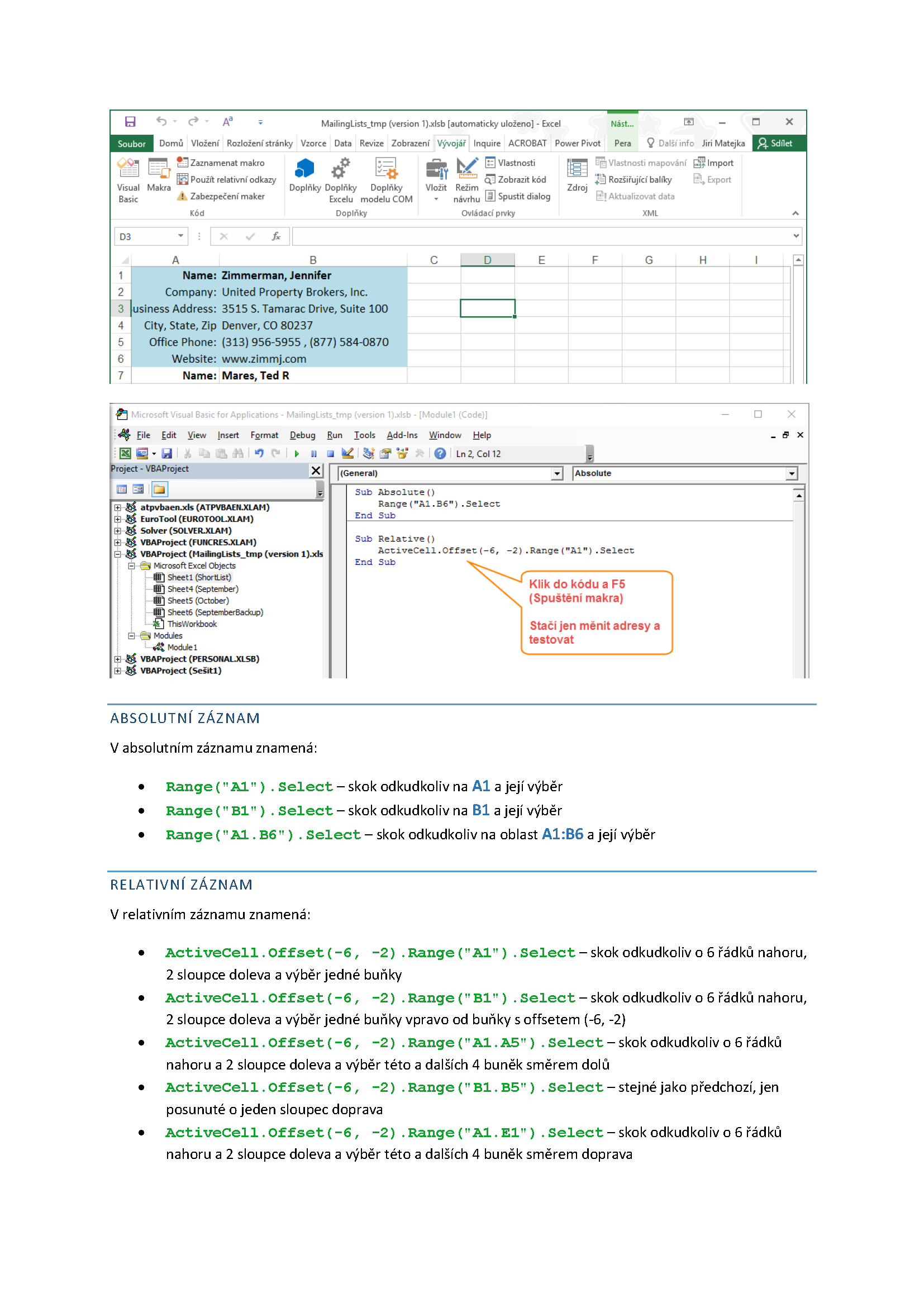Click the VBA toolbar Save icon

[x=166, y=454]
